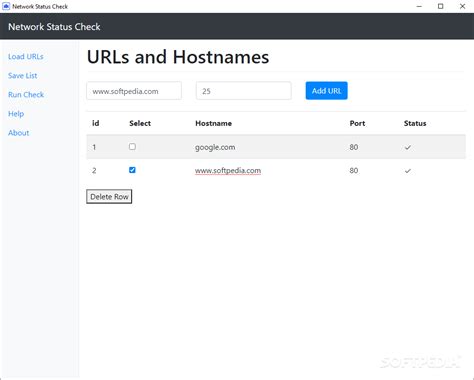Viewport: 474px width, 380px height.
Task: Maximize the Network Status Check window
Action: click(x=441, y=6)
